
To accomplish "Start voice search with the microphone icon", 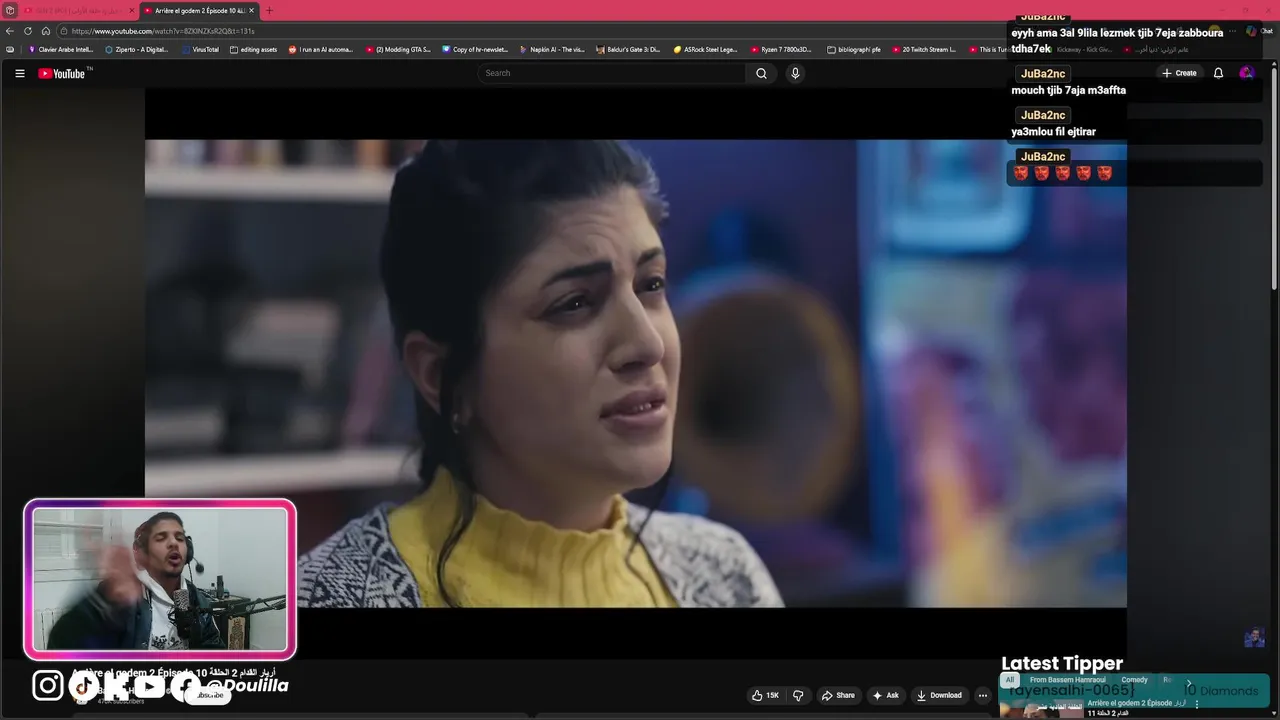I will [x=795, y=73].
